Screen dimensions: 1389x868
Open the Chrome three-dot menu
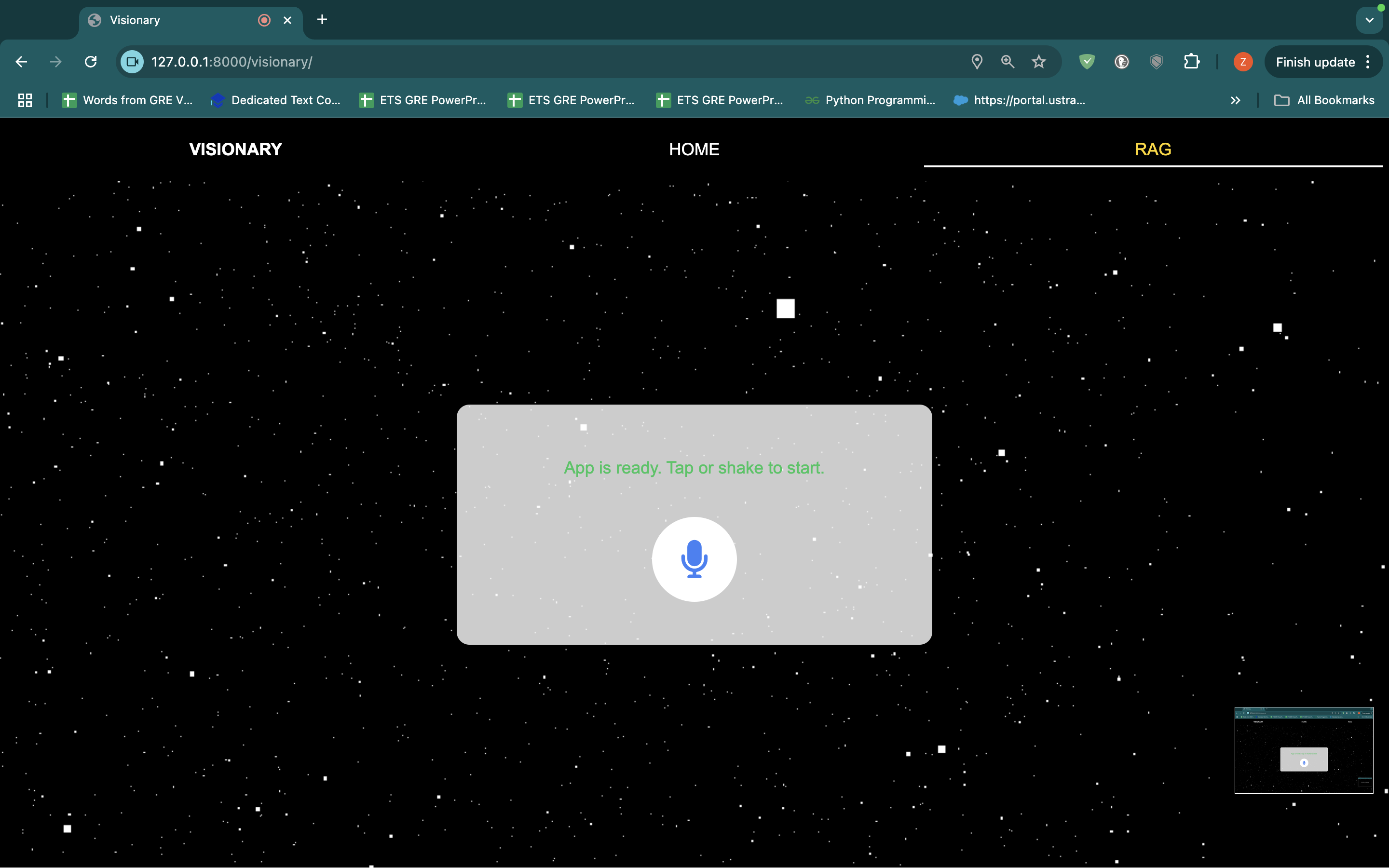pos(1368,62)
